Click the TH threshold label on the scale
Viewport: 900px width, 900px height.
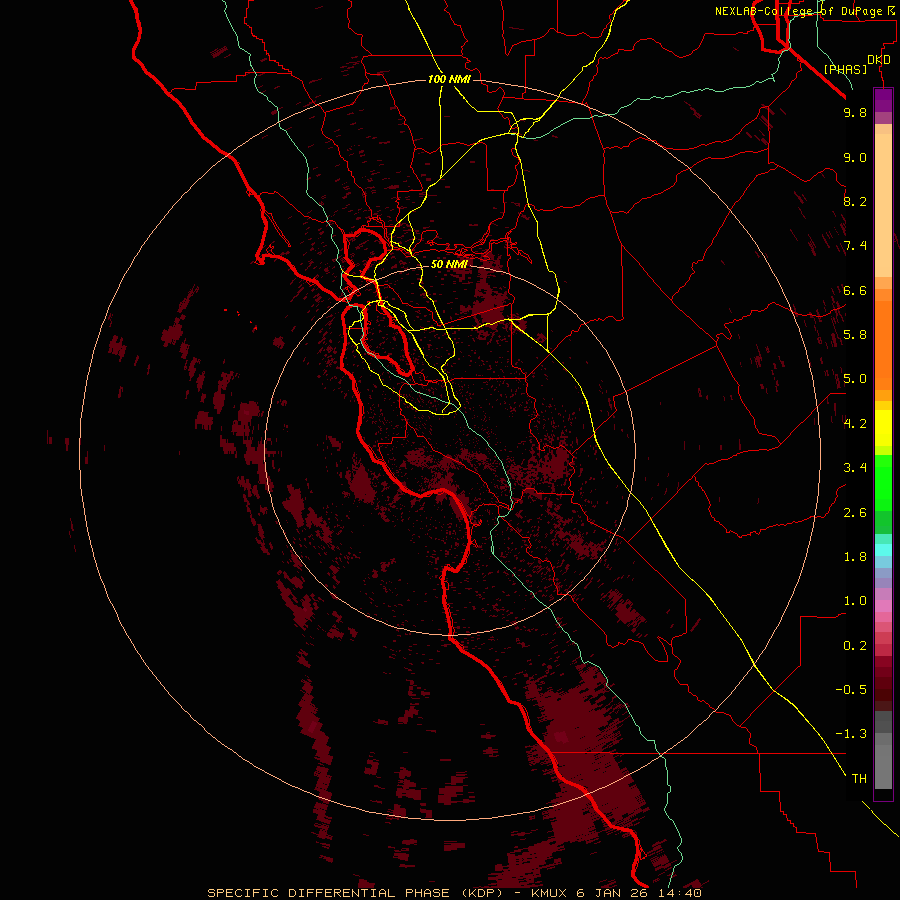coord(859,779)
